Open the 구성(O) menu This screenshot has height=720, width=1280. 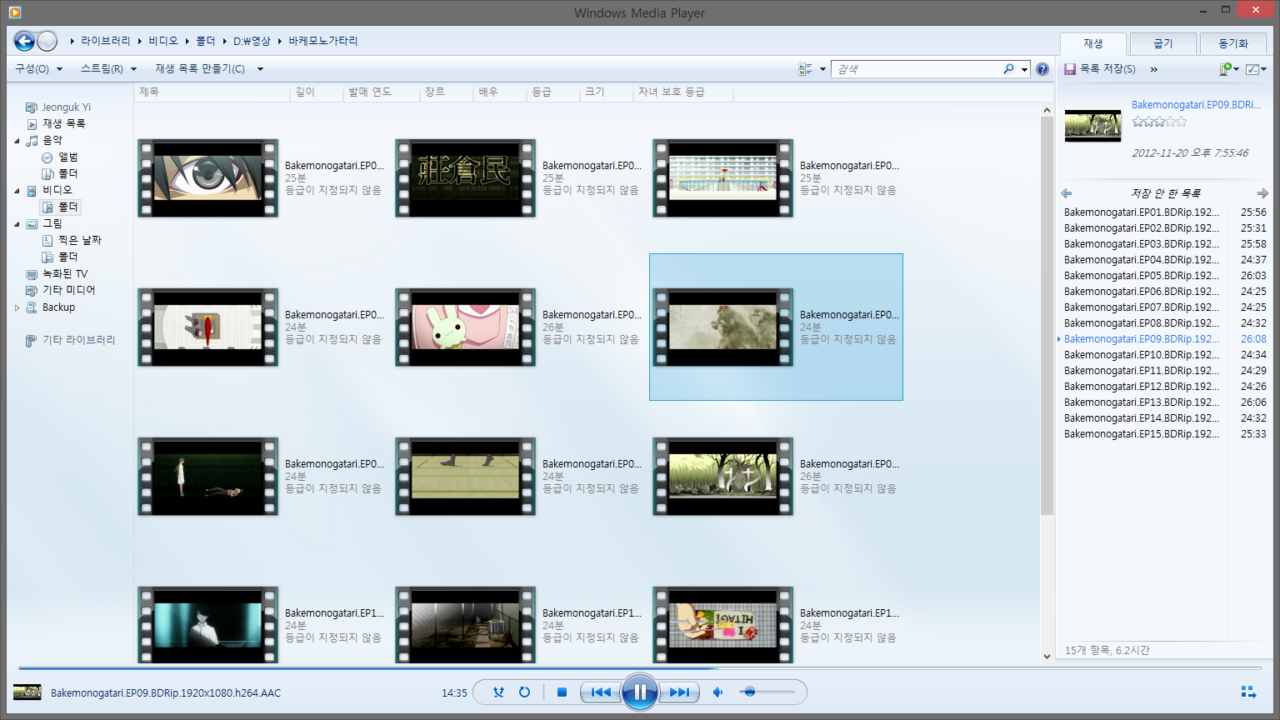[39, 69]
